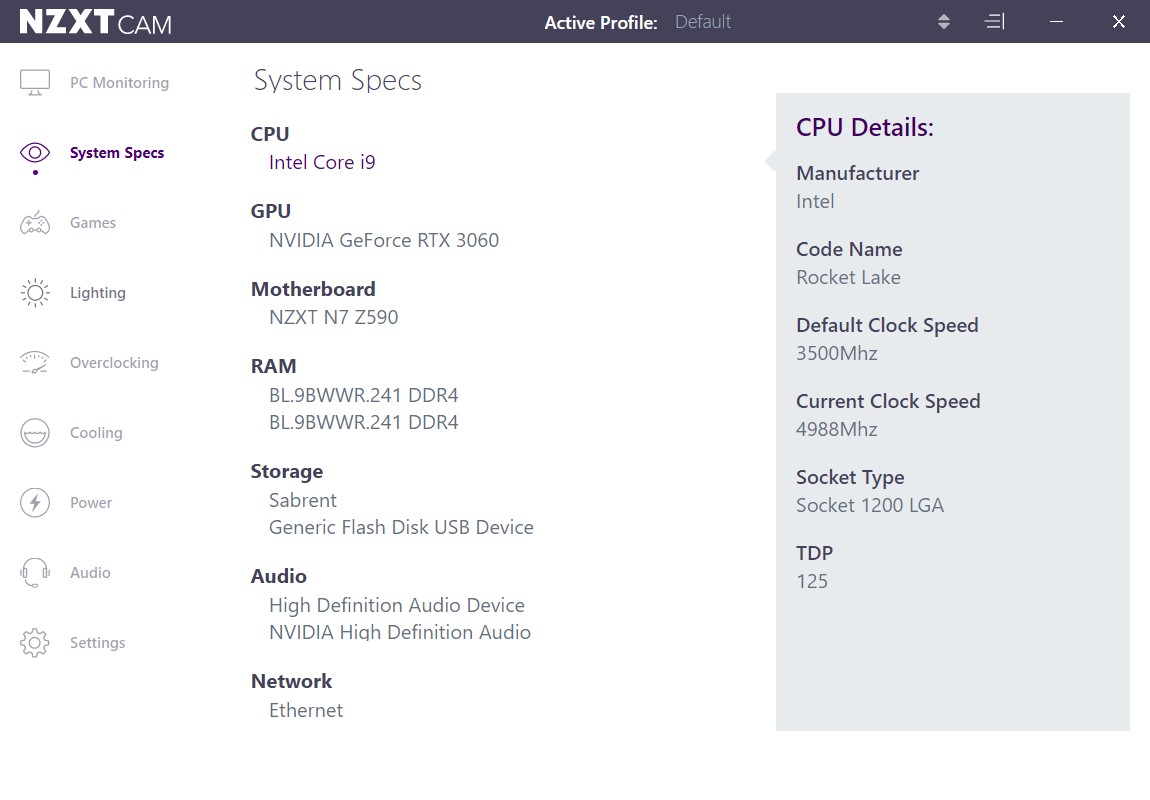The image size is (1150, 800).
Task: Click the System Specs eye icon
Action: [34, 153]
